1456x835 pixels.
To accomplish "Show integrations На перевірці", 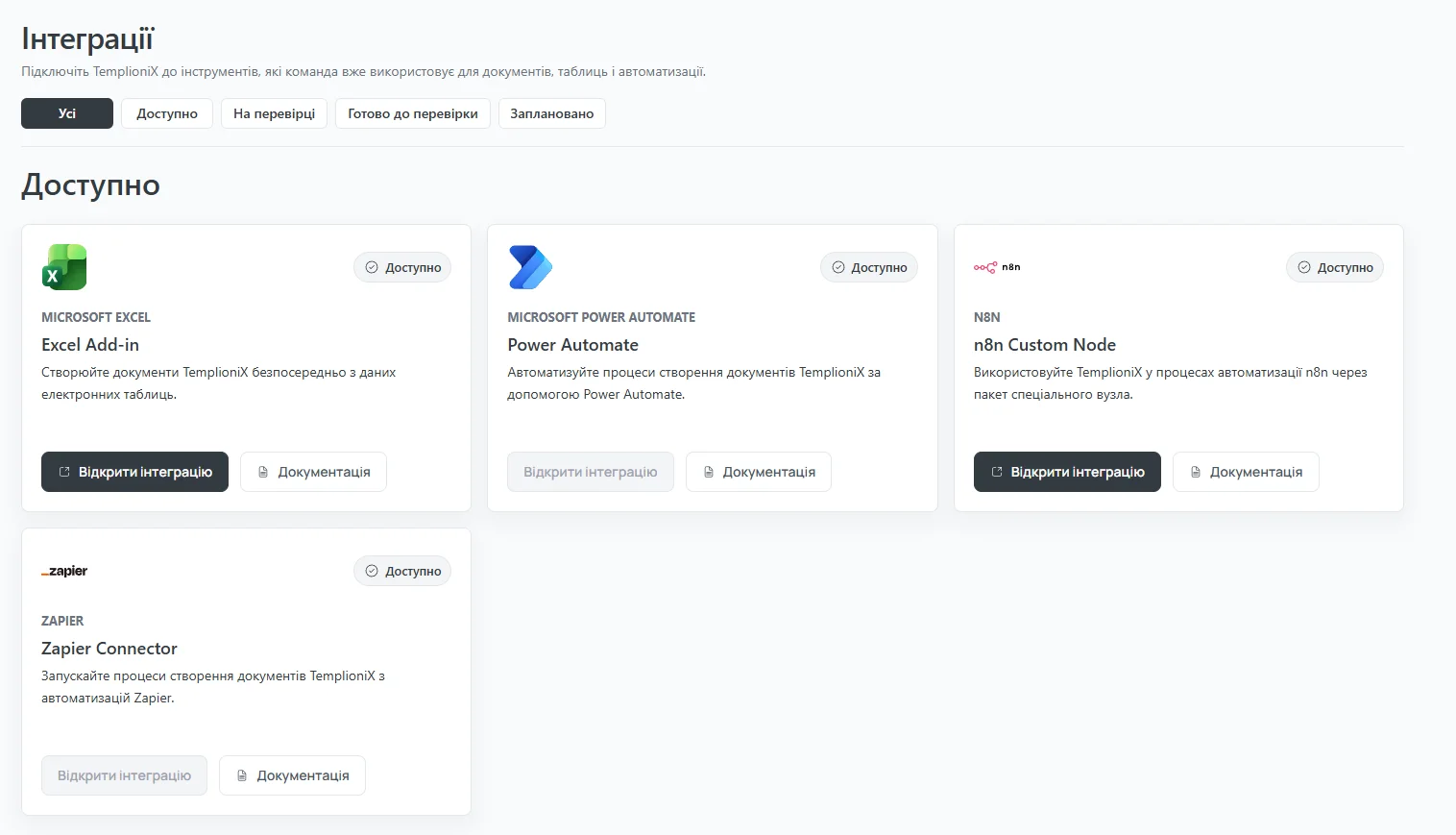I will click(x=275, y=113).
